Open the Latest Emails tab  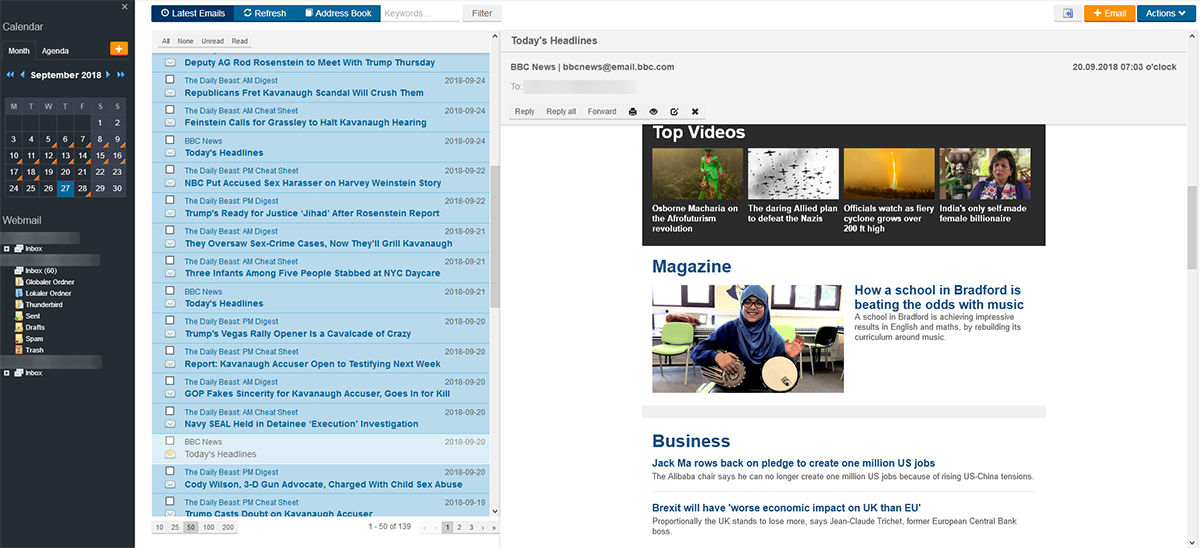[193, 13]
